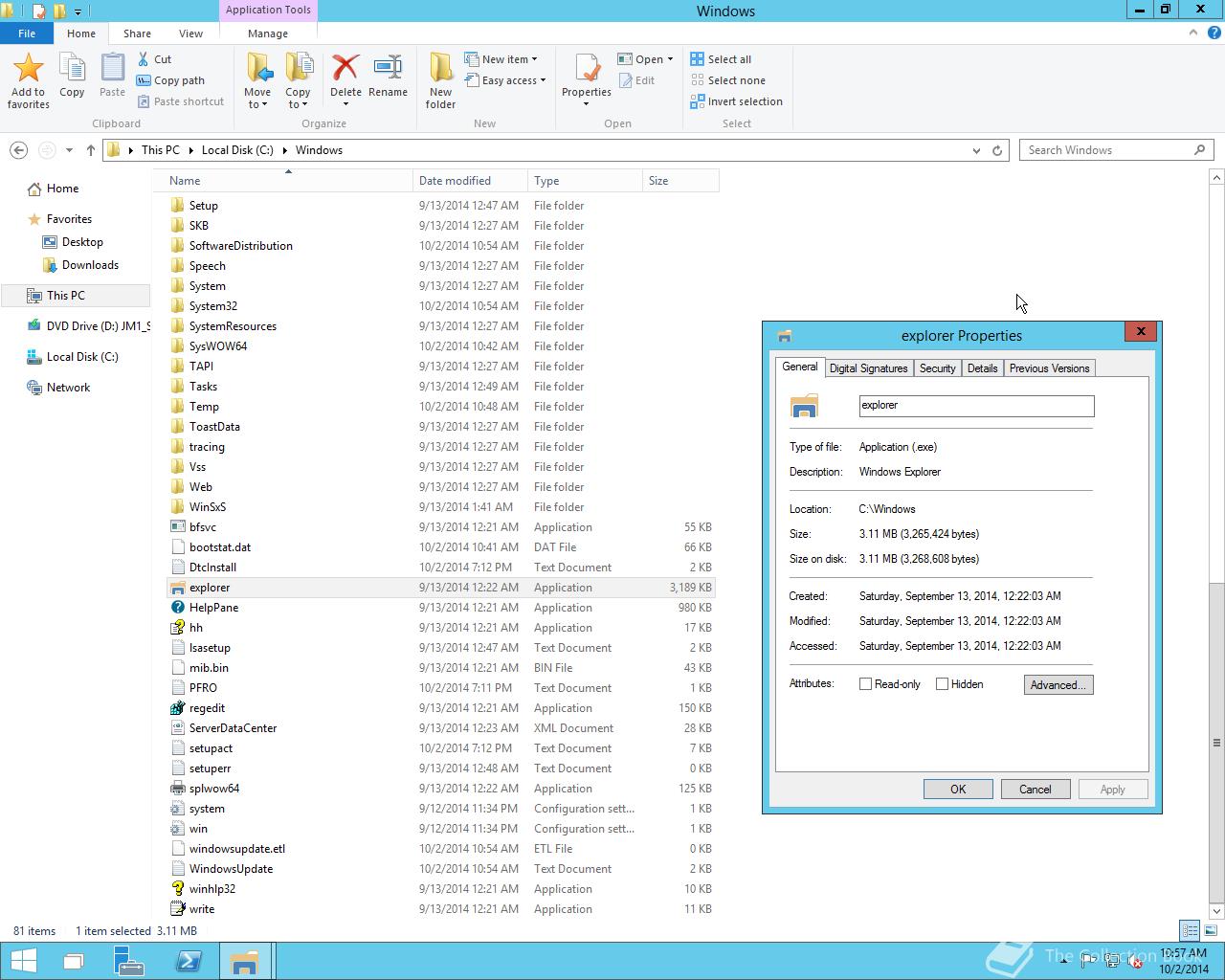The image size is (1225, 980).
Task: Click Cancel in explorer Properties
Action: point(1035,790)
